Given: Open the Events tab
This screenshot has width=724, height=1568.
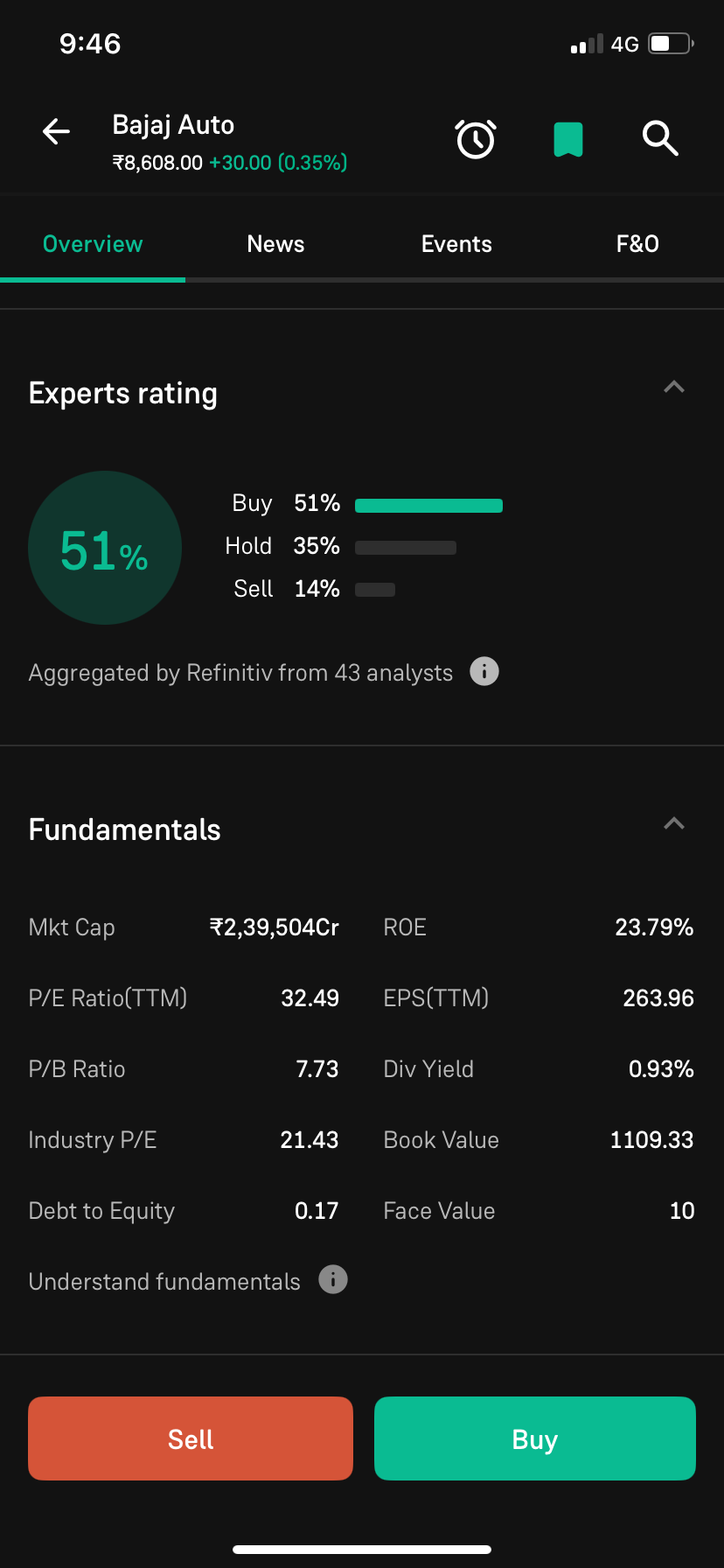Looking at the screenshot, I should pyautogui.click(x=456, y=244).
